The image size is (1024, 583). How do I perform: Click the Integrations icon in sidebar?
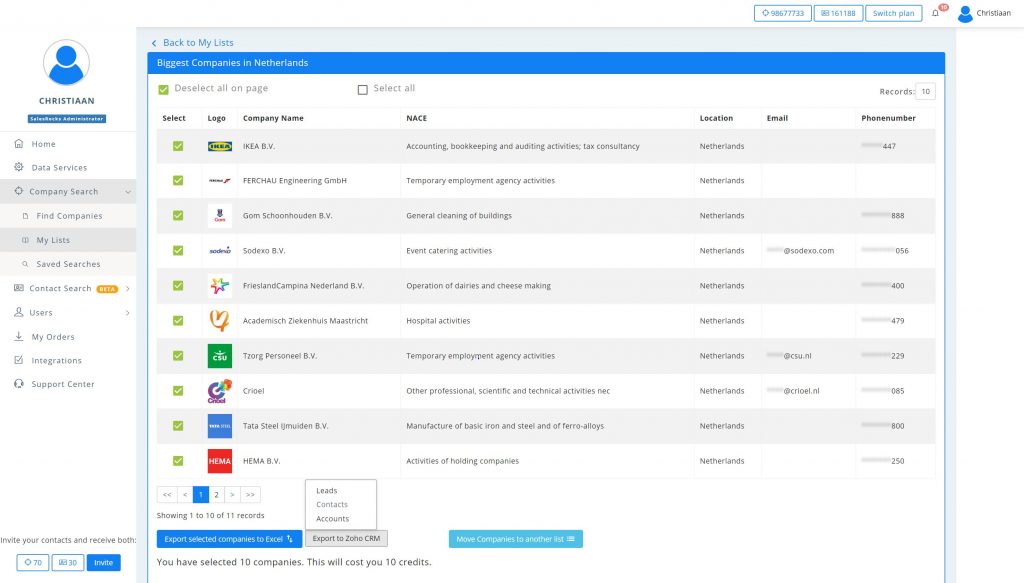[x=19, y=361]
